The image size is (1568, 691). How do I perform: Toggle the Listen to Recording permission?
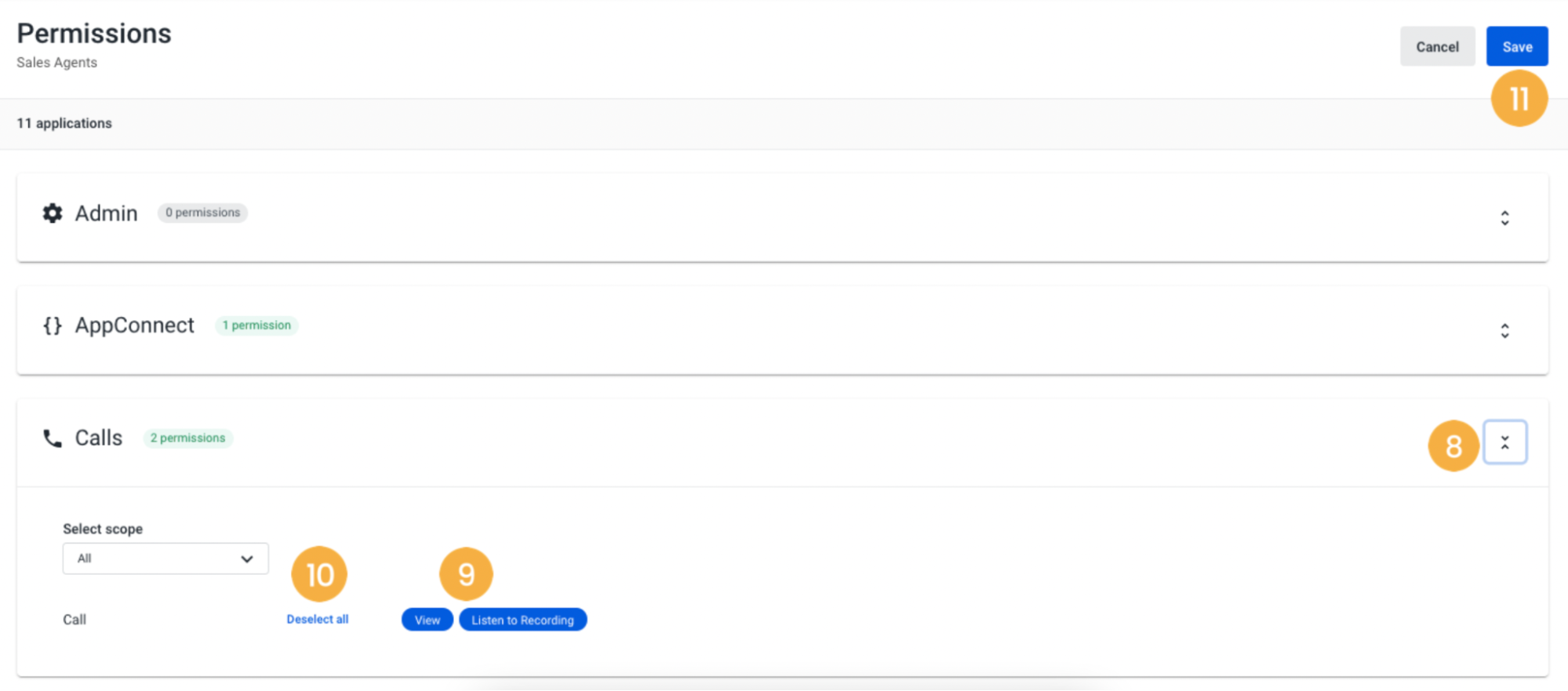click(x=522, y=620)
